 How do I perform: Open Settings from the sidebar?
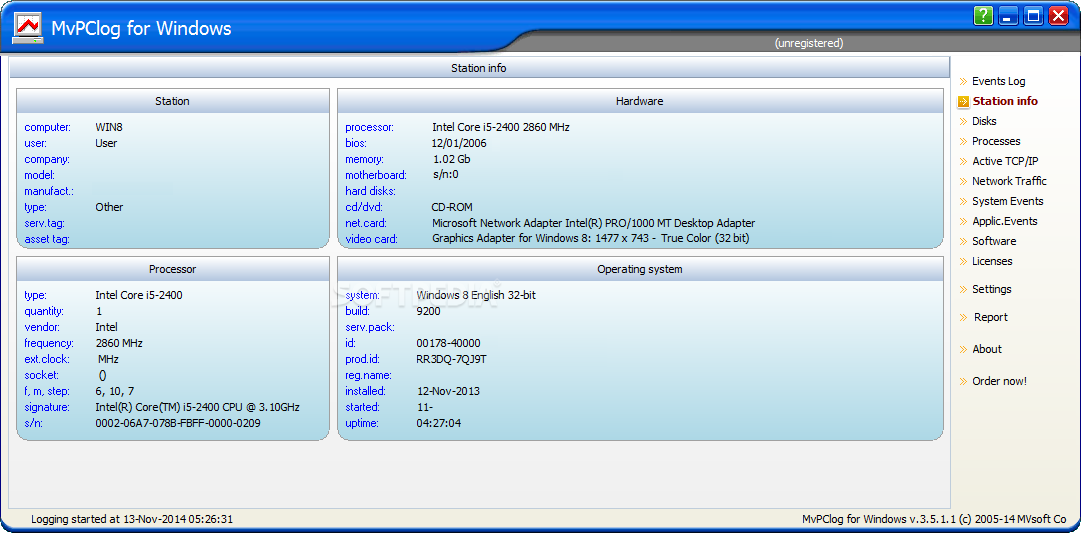[x=992, y=290]
